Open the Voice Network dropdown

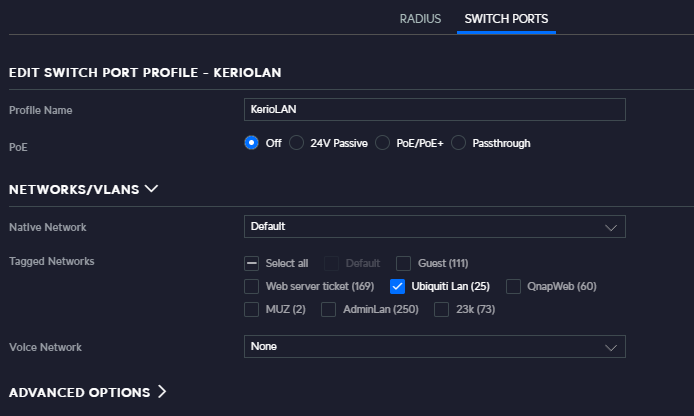(435, 347)
